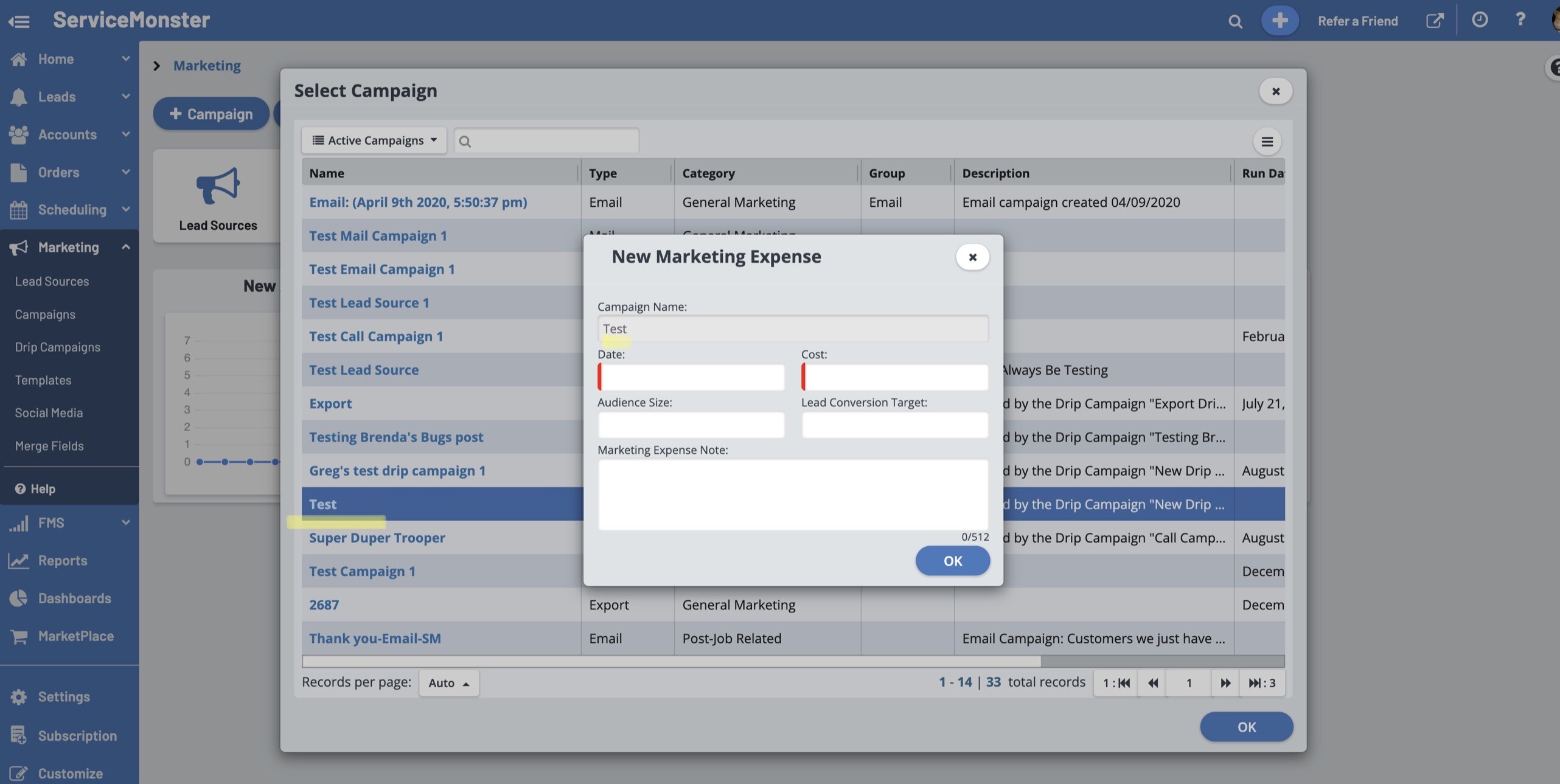Open the Active Campaigns filter dropdown
Image resolution: width=1560 pixels, height=784 pixels.
pyautogui.click(x=374, y=140)
